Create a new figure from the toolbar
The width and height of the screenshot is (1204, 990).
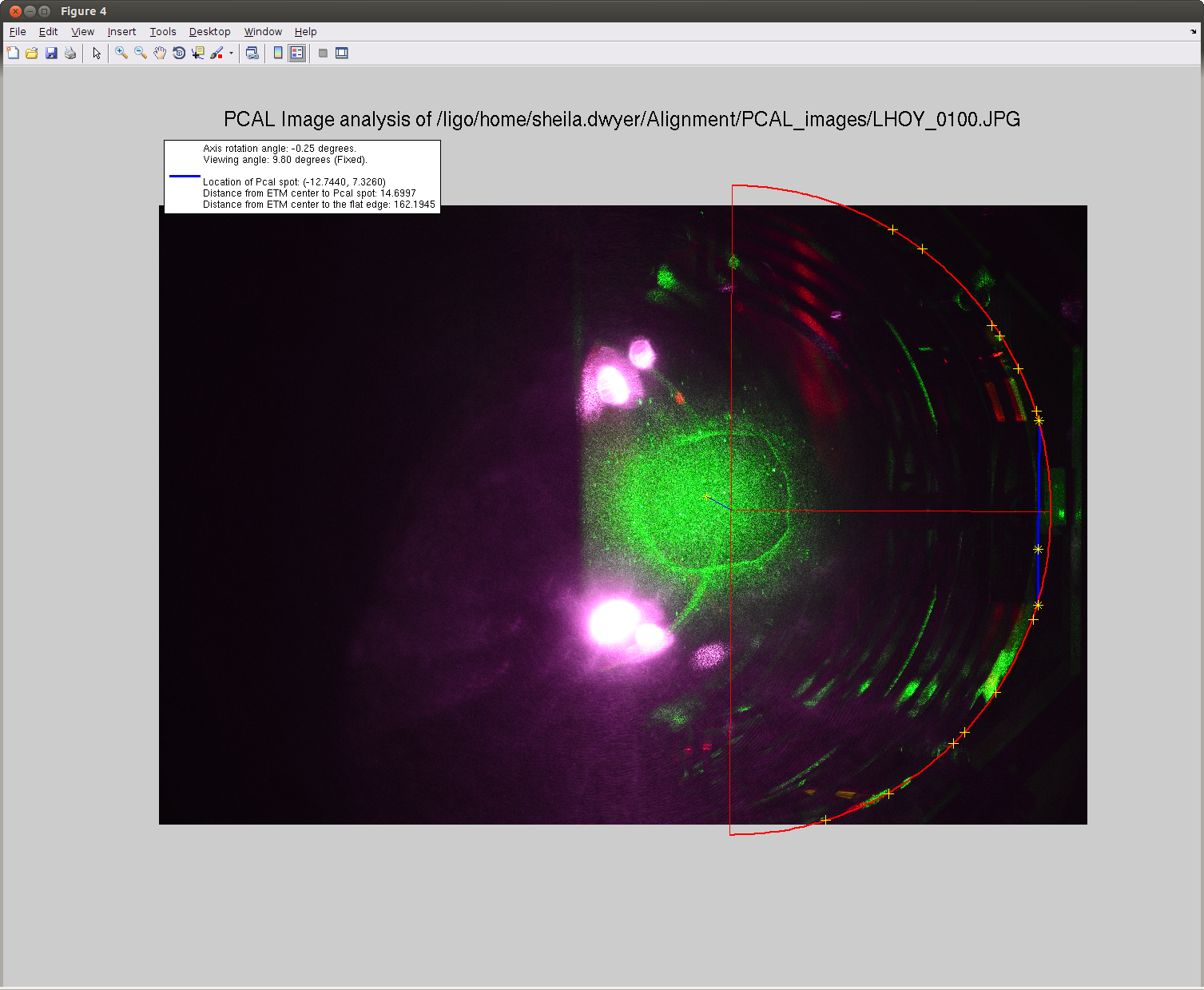[13, 54]
